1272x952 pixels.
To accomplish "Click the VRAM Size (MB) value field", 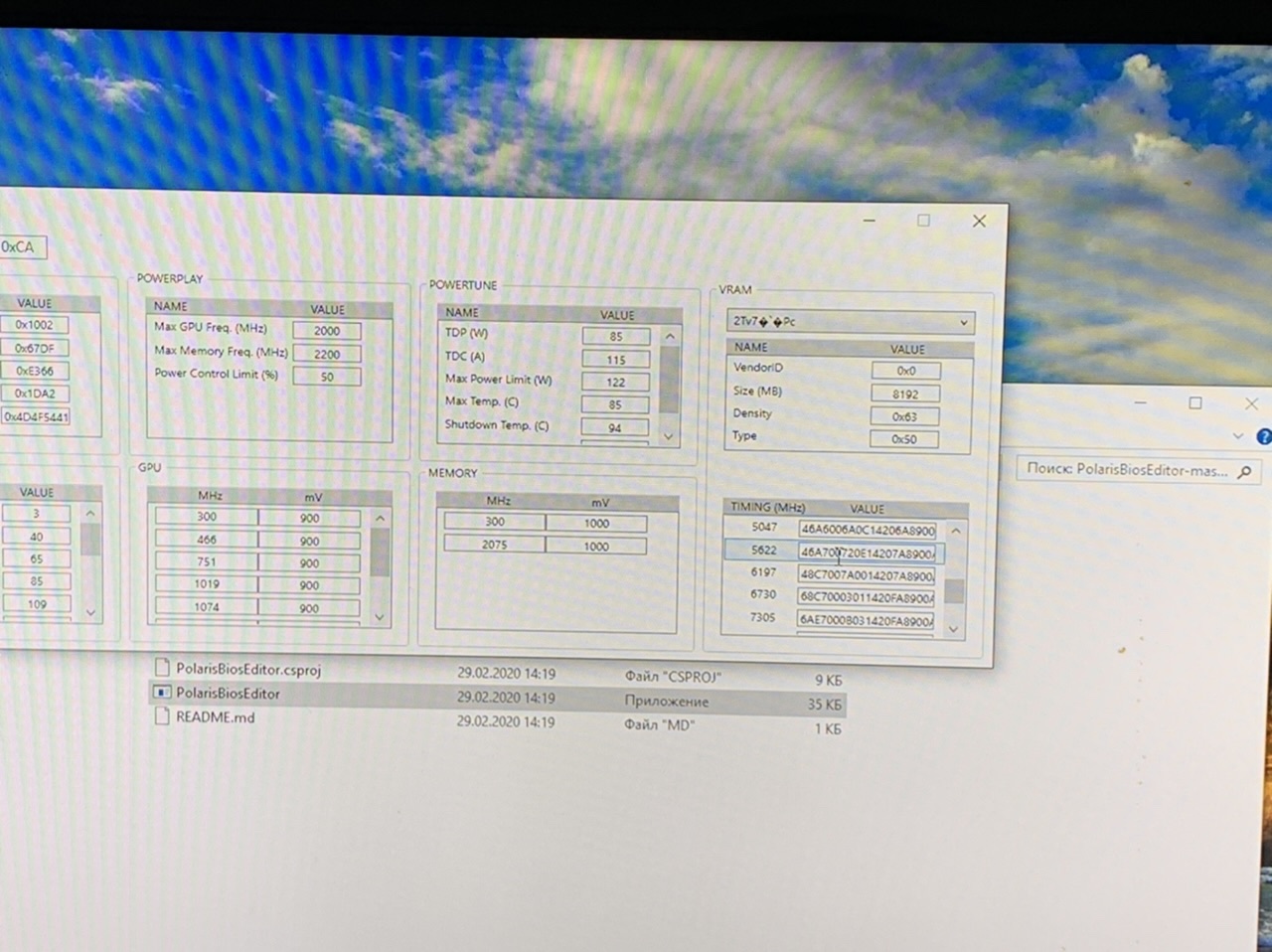I will [905, 394].
